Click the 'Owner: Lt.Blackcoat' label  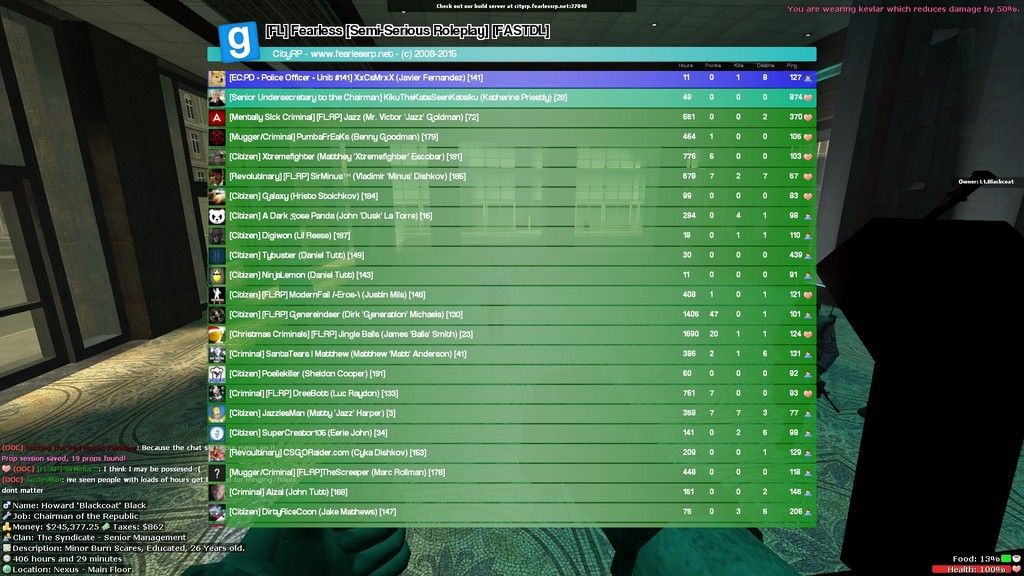pyautogui.click(x=986, y=182)
